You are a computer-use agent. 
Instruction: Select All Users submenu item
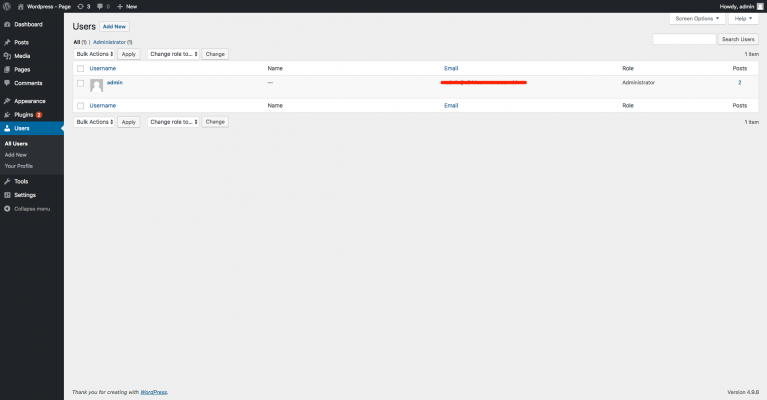[x=16, y=144]
